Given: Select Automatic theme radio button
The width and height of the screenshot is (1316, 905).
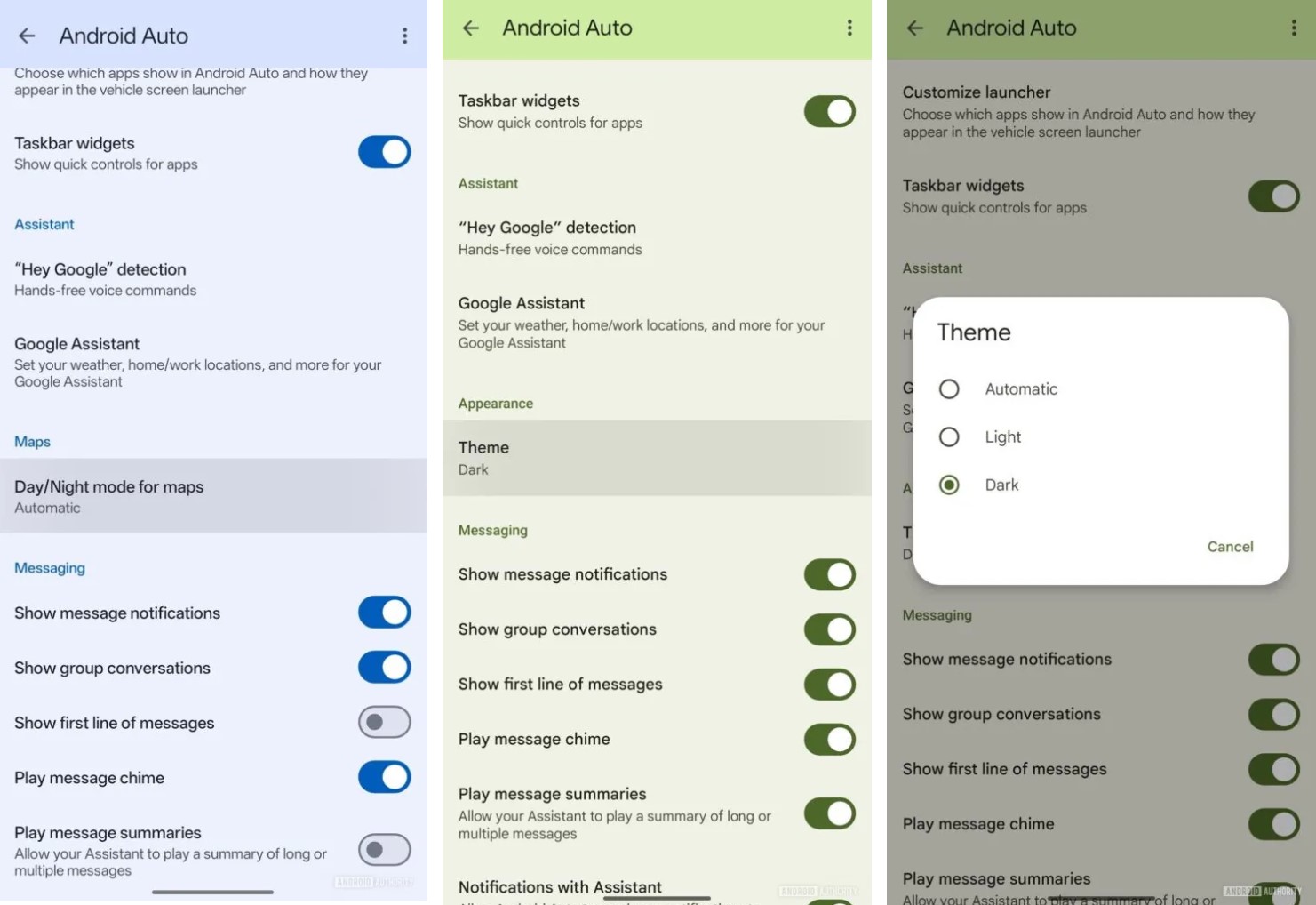Looking at the screenshot, I should [949, 389].
